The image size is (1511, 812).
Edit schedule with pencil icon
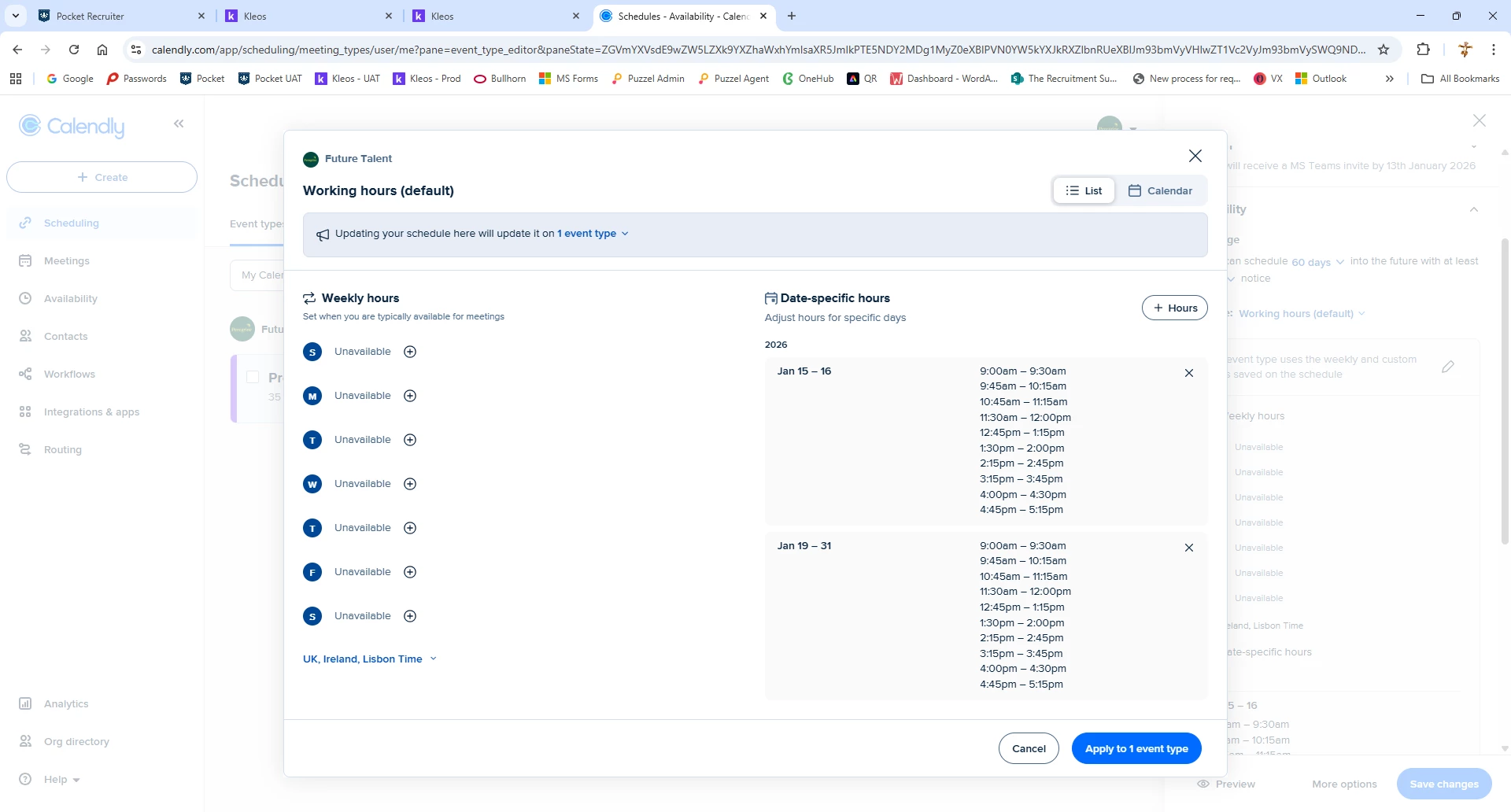tap(1448, 367)
